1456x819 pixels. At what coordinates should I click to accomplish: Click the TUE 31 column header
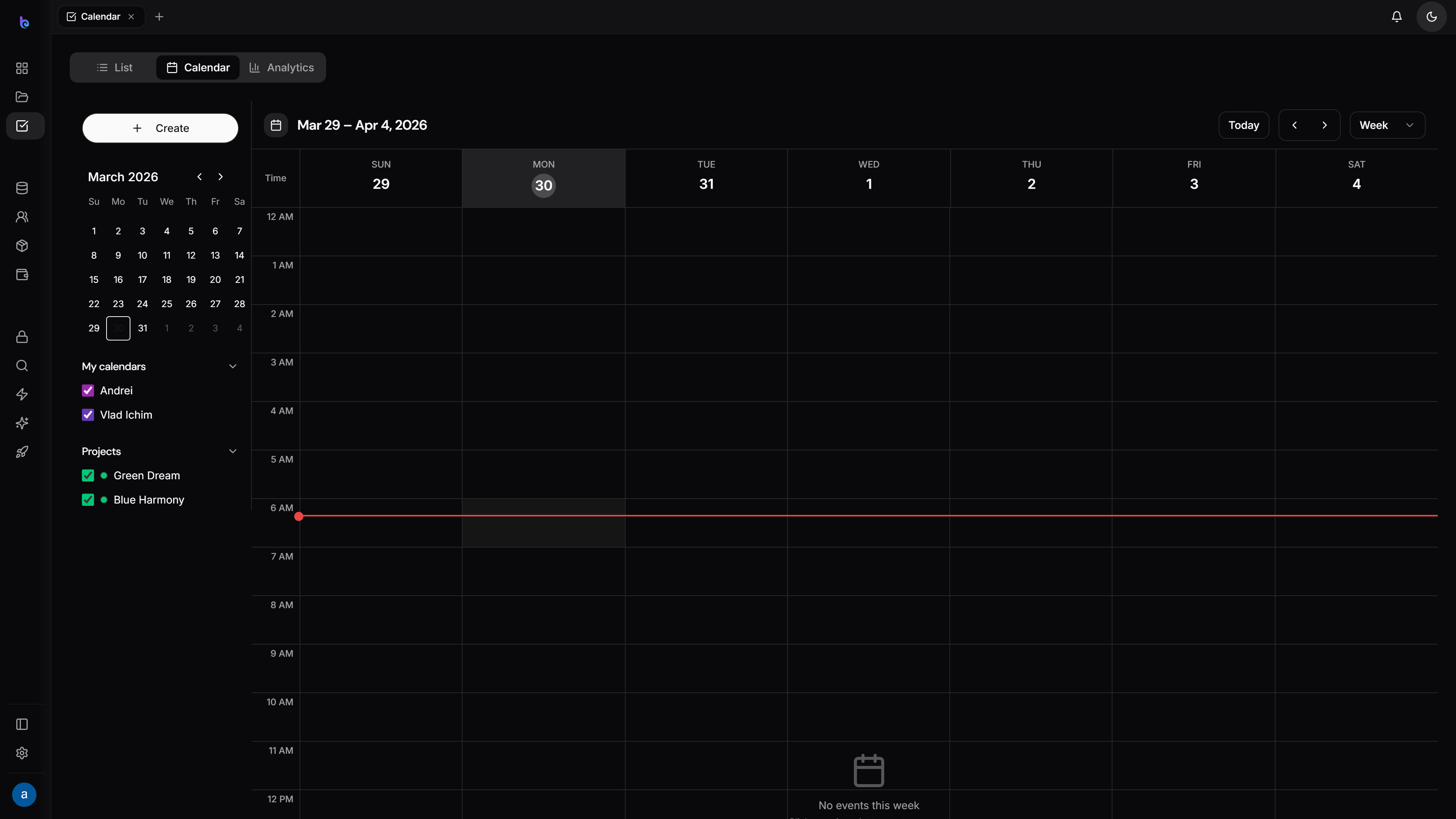tap(706, 178)
